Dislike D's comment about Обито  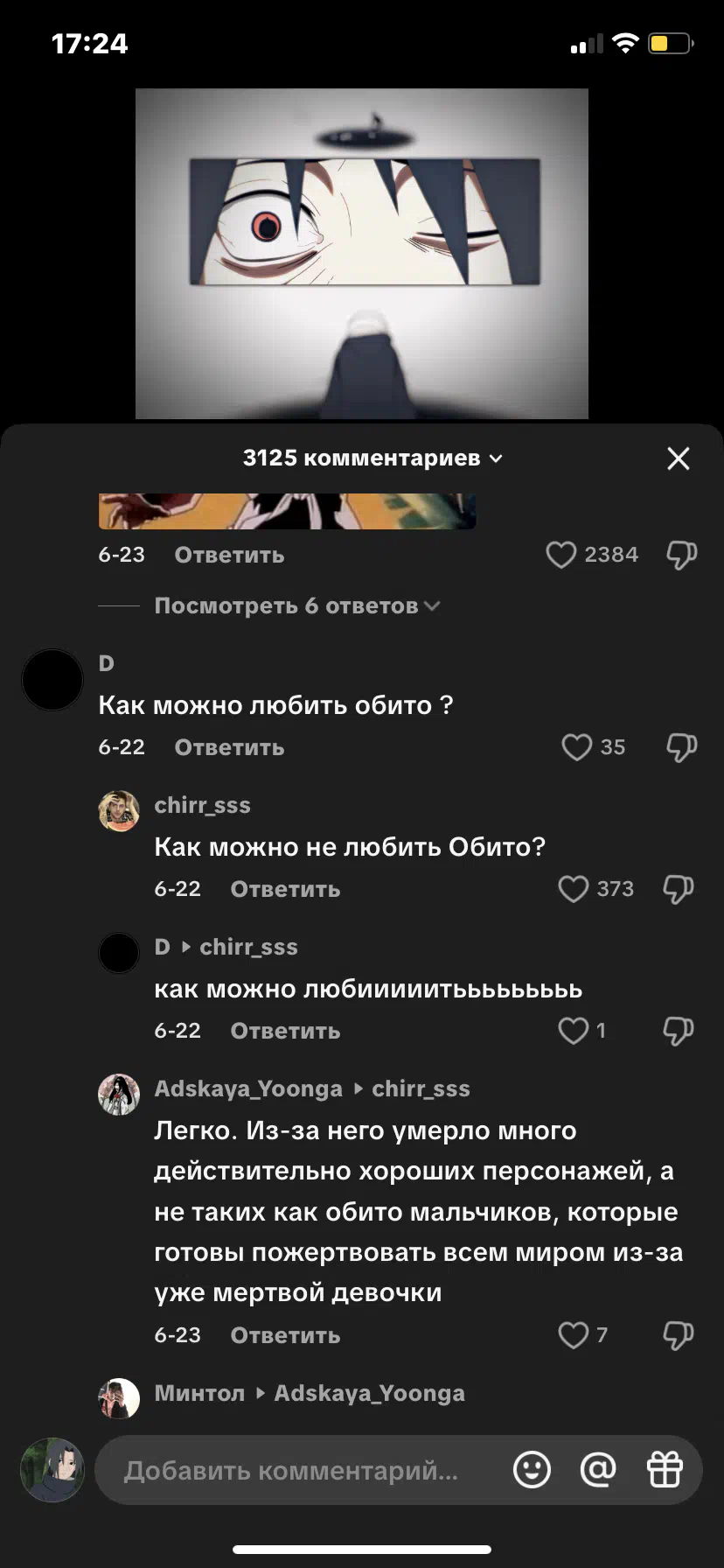point(682,747)
